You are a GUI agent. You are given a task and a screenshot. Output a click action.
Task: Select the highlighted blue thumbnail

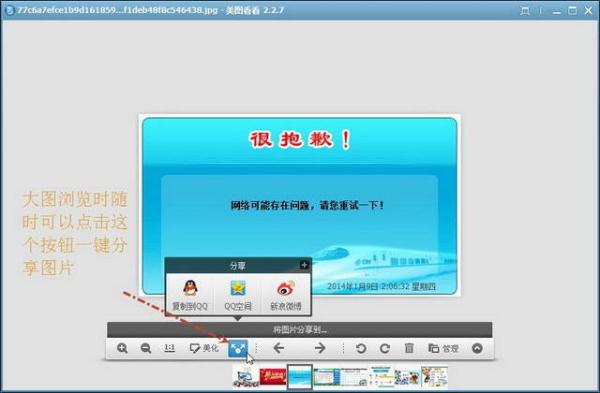click(300, 377)
